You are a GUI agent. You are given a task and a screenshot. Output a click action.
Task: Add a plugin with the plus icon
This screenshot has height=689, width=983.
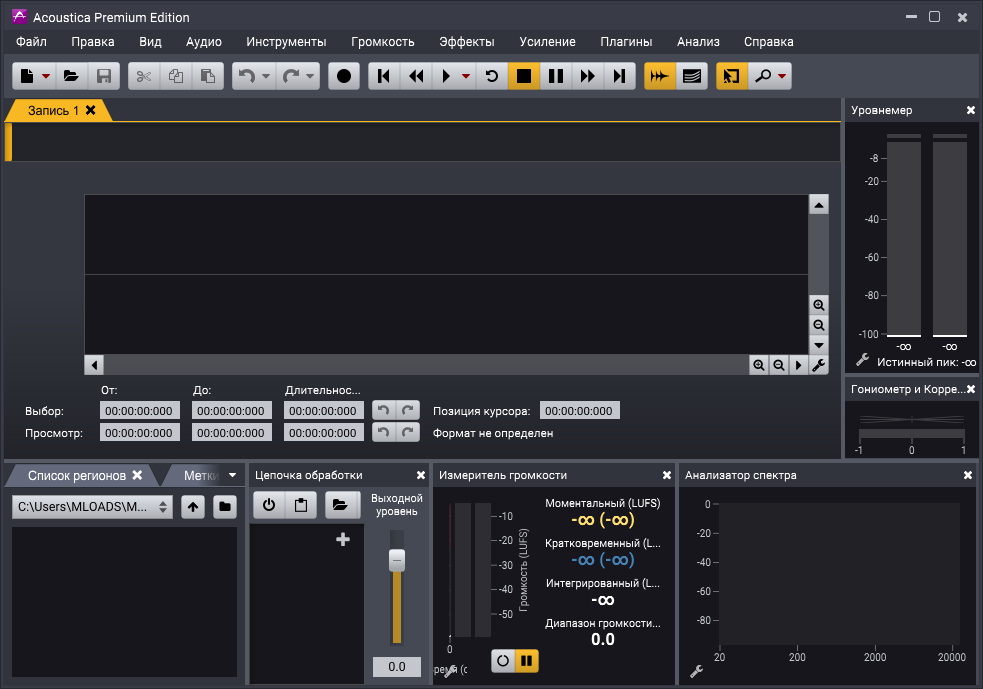pyautogui.click(x=343, y=540)
